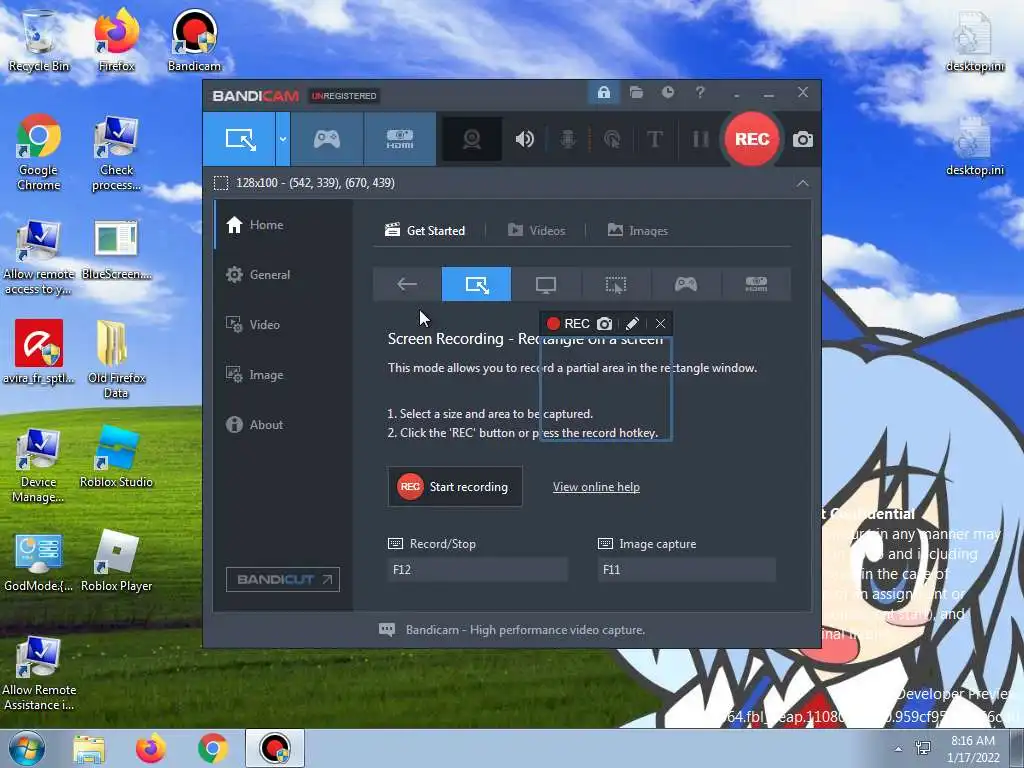This screenshot has height=768, width=1024.
Task: Open the scheduled recording clock icon
Action: tap(667, 92)
